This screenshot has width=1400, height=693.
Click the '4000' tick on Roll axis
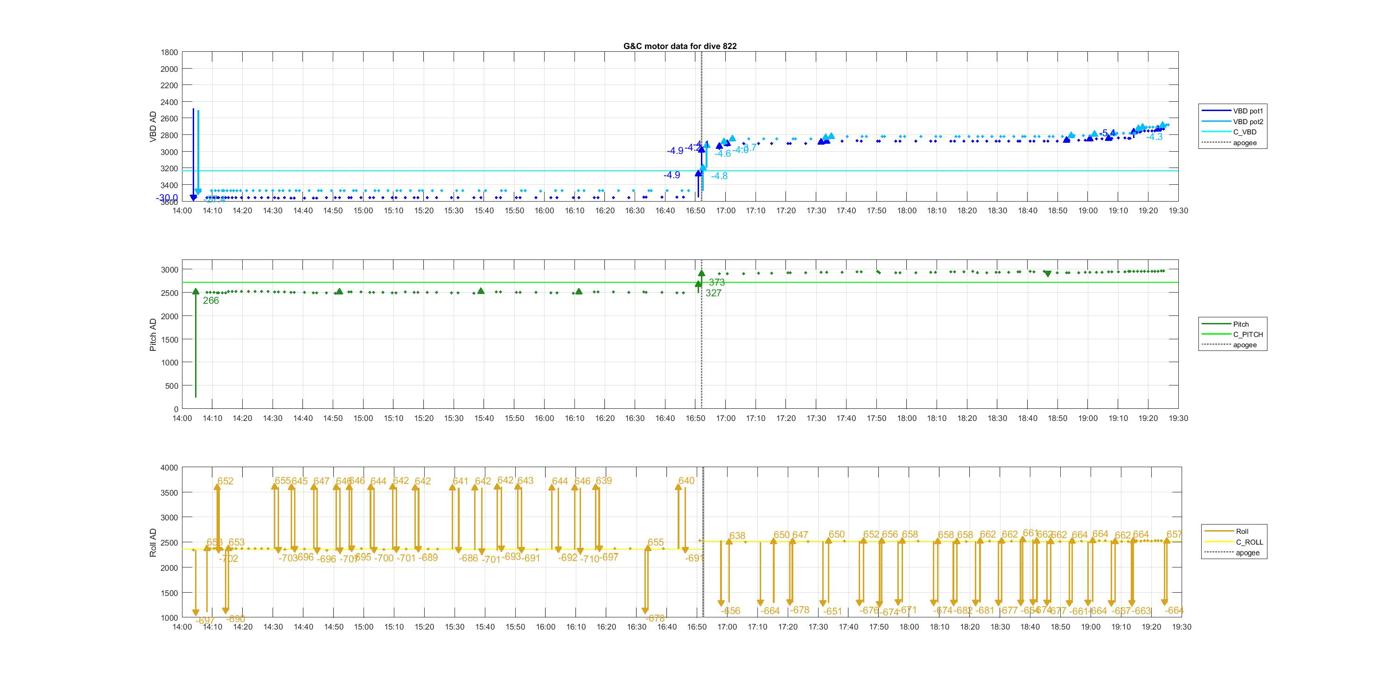tap(169, 467)
